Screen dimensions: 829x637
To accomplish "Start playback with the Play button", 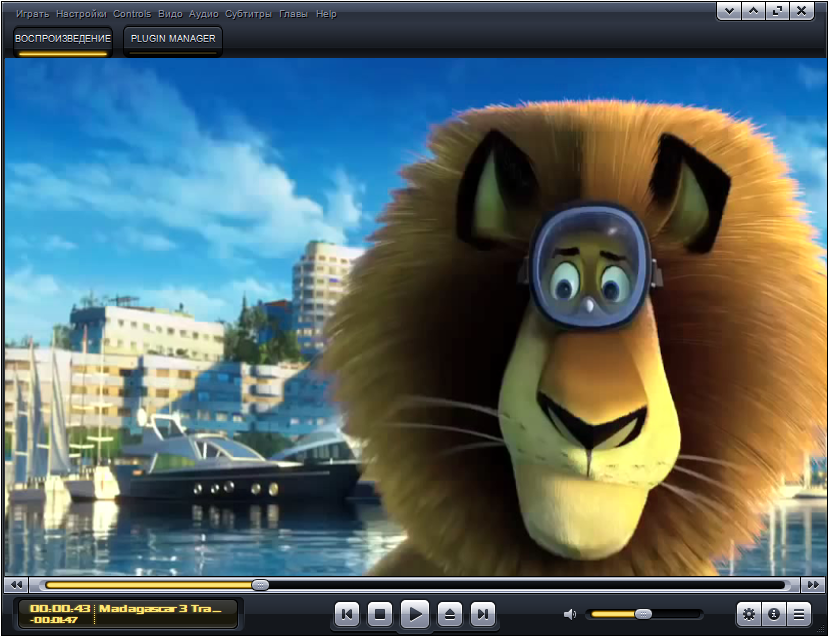I will [x=415, y=614].
